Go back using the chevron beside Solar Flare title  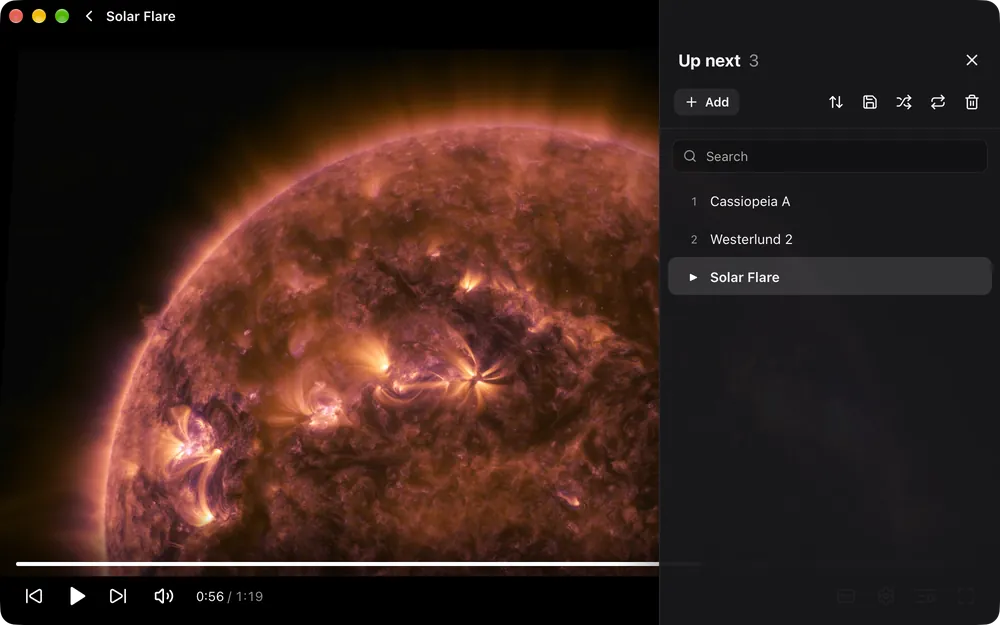89,17
